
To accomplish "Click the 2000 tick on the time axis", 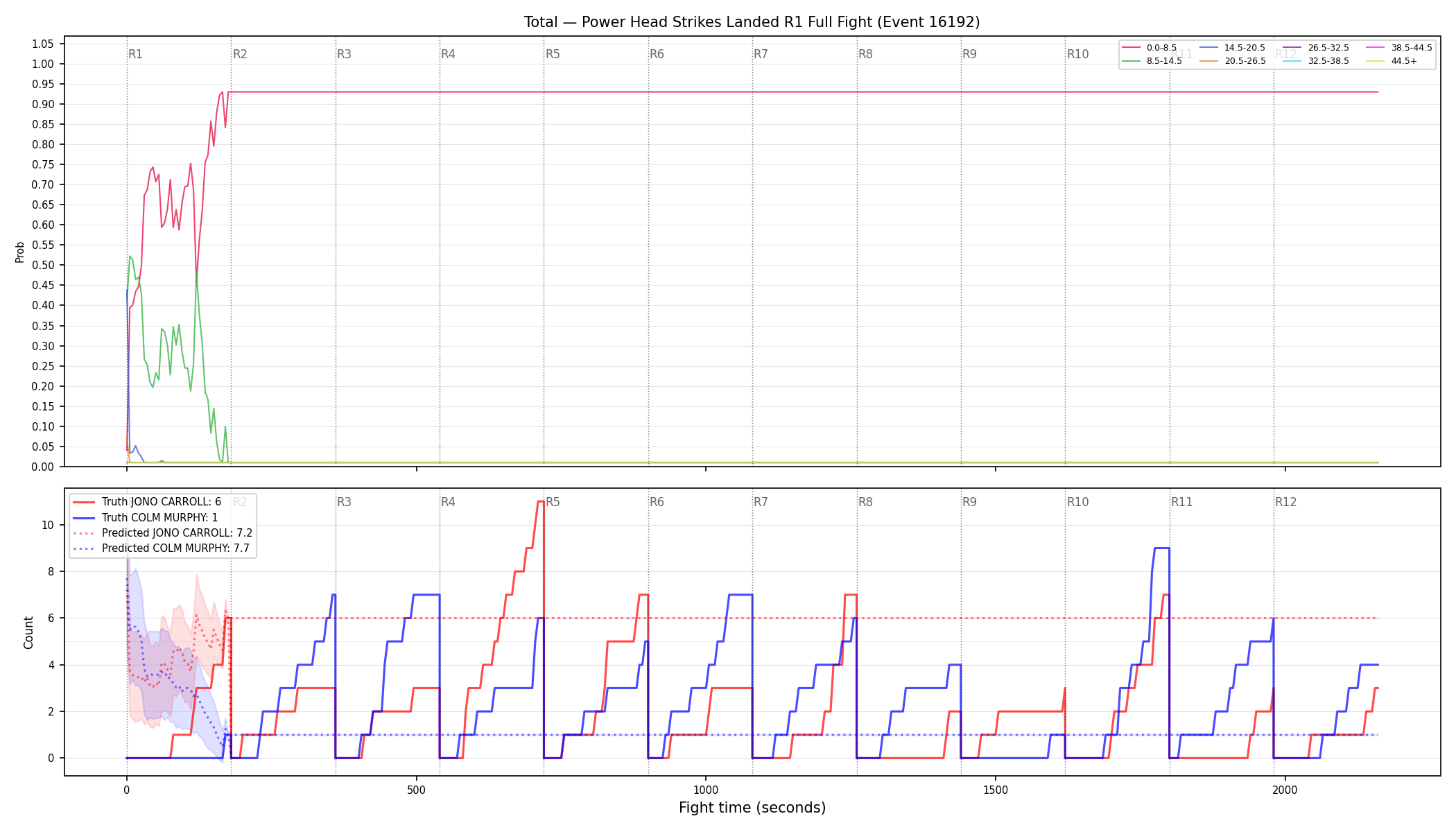I will click(x=1285, y=790).
